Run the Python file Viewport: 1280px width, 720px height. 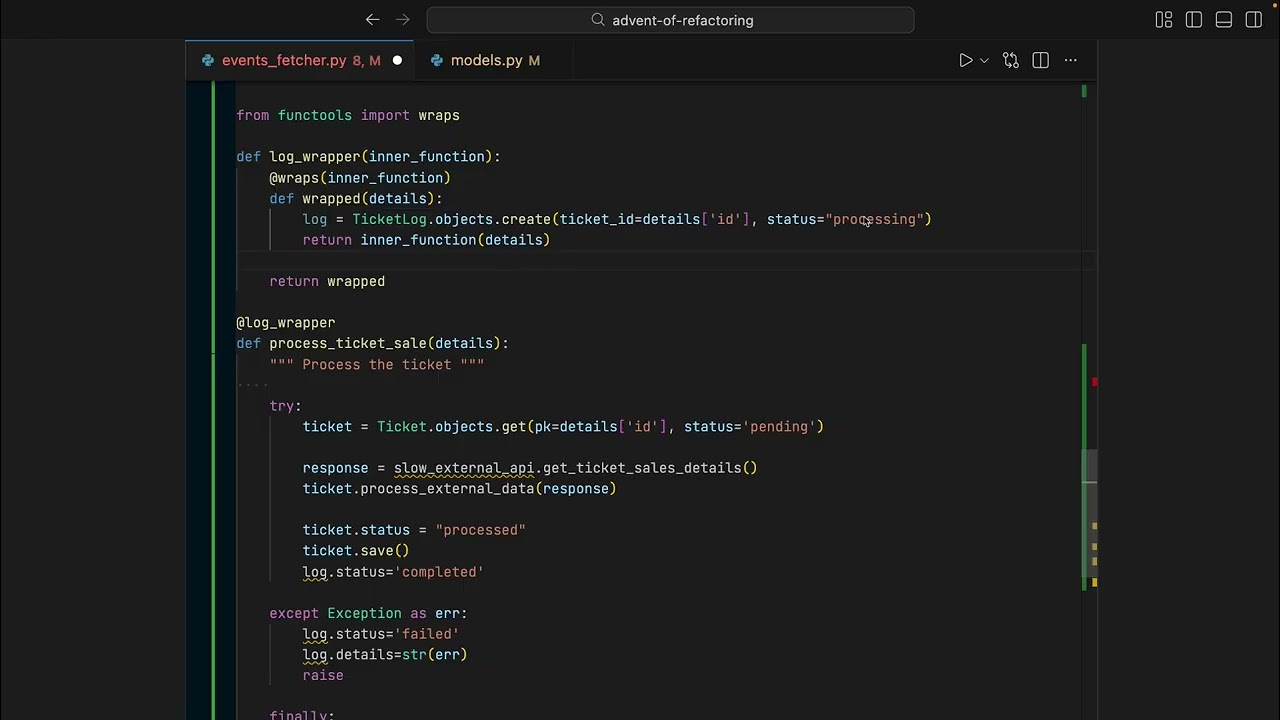click(x=965, y=61)
